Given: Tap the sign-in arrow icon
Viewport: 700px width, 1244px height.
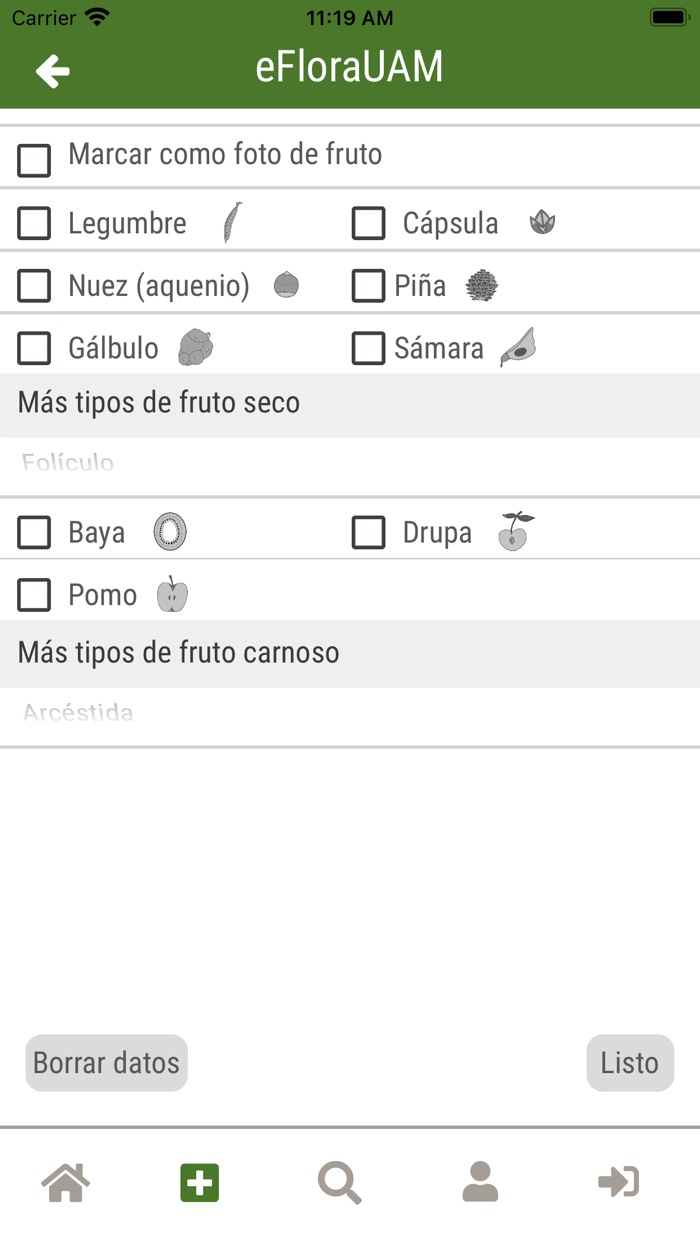Looking at the screenshot, I should (618, 1181).
